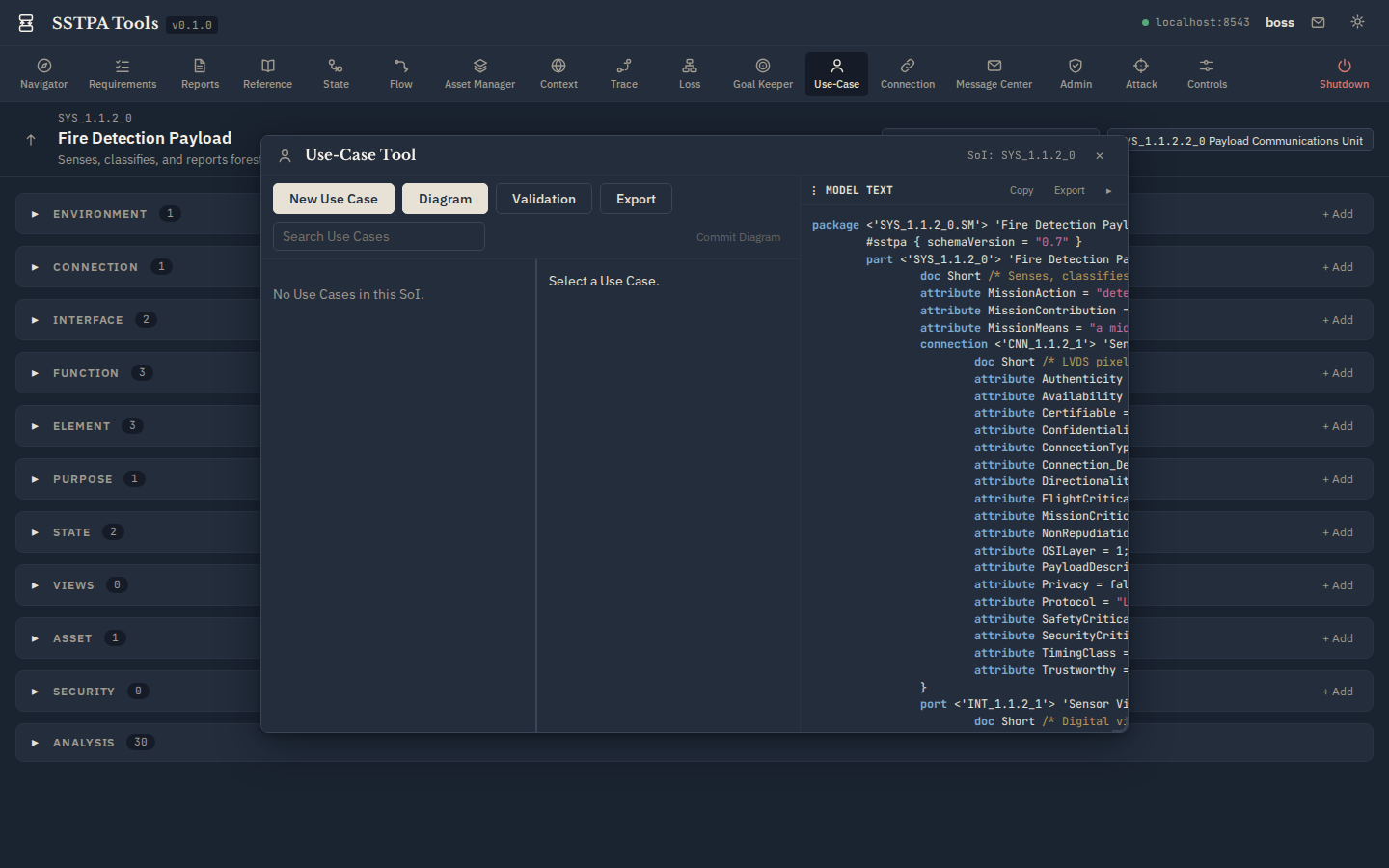1389x868 pixels.
Task: Open the Trace tool
Action: [x=624, y=74]
